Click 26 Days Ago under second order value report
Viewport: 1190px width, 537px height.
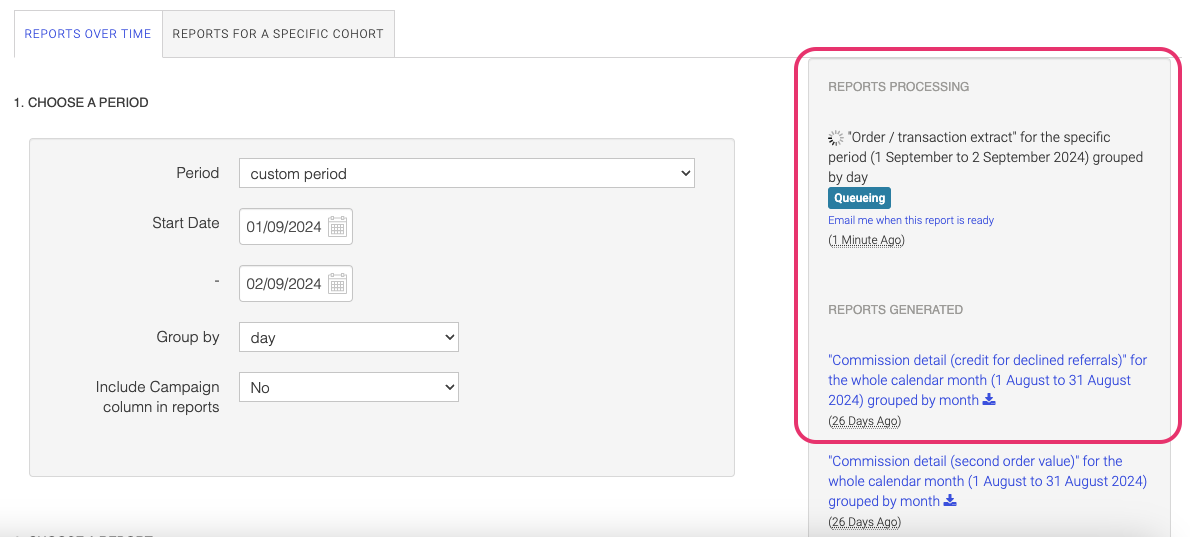(x=864, y=522)
